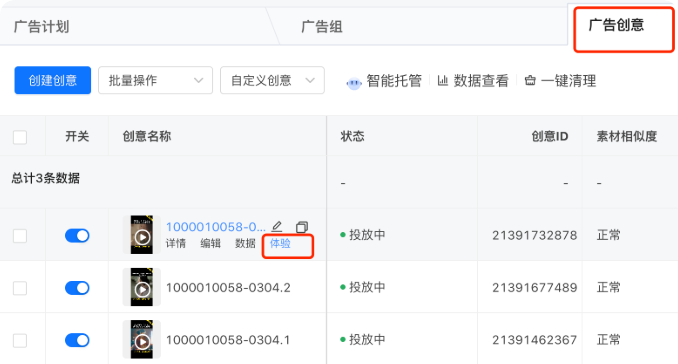Check the box for row 1000010058-0304.1
The image size is (678, 364).
coord(20,340)
